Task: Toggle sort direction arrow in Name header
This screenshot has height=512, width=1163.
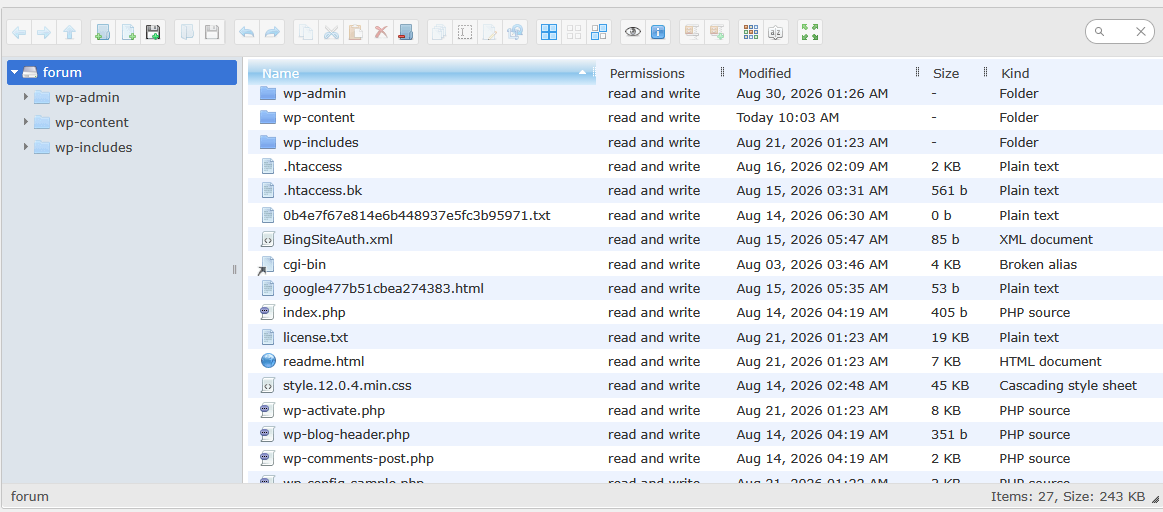Action: click(582, 73)
